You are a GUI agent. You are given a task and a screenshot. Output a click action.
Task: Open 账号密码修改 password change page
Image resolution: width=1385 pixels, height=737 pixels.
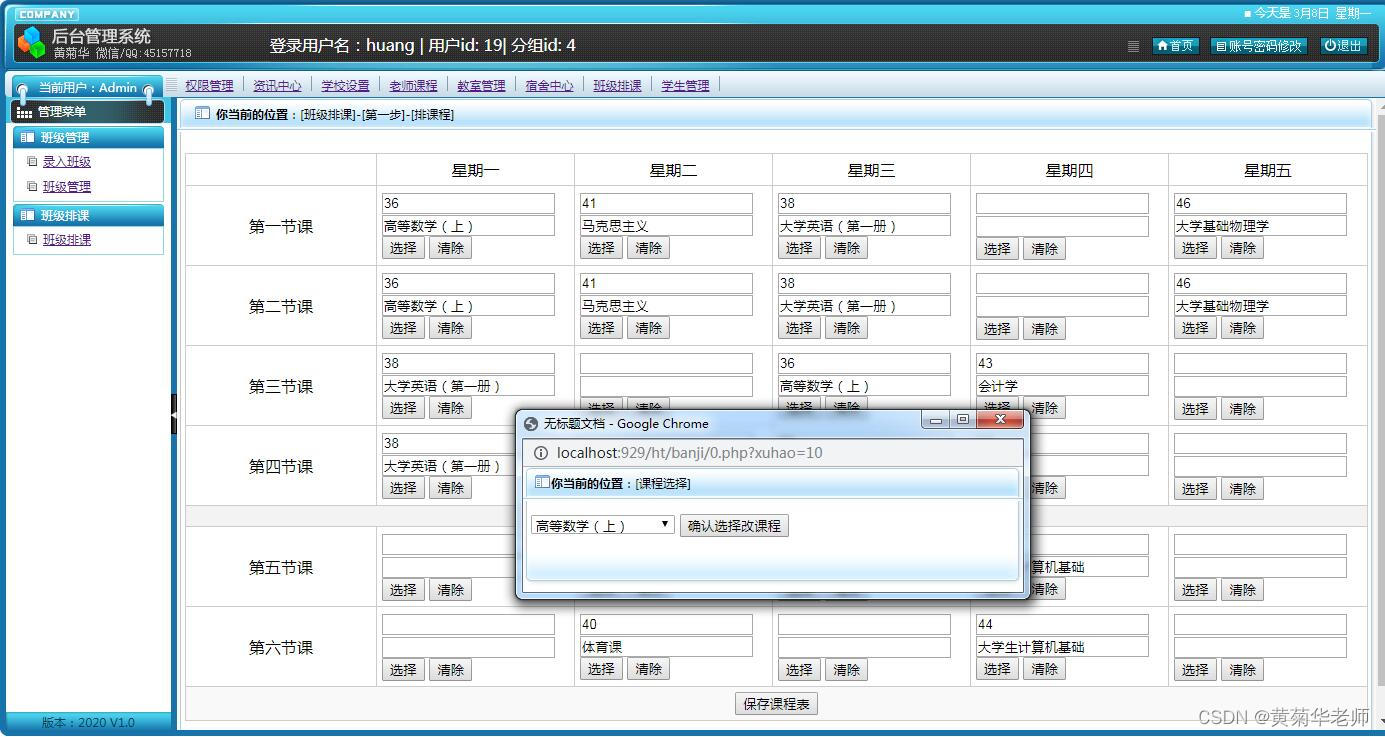(1258, 45)
